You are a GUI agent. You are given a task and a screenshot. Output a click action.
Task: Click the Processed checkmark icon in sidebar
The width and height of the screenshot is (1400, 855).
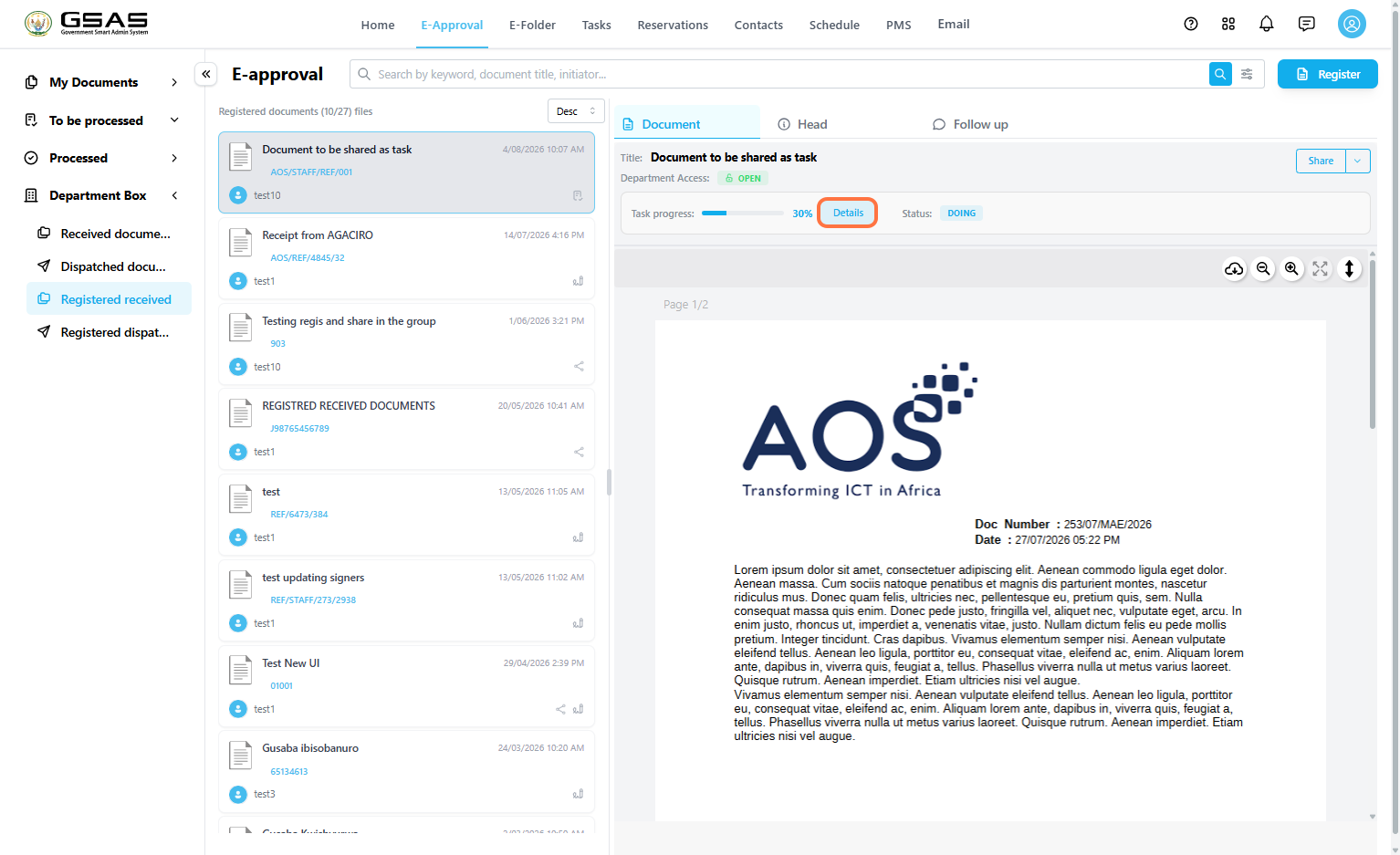point(31,158)
